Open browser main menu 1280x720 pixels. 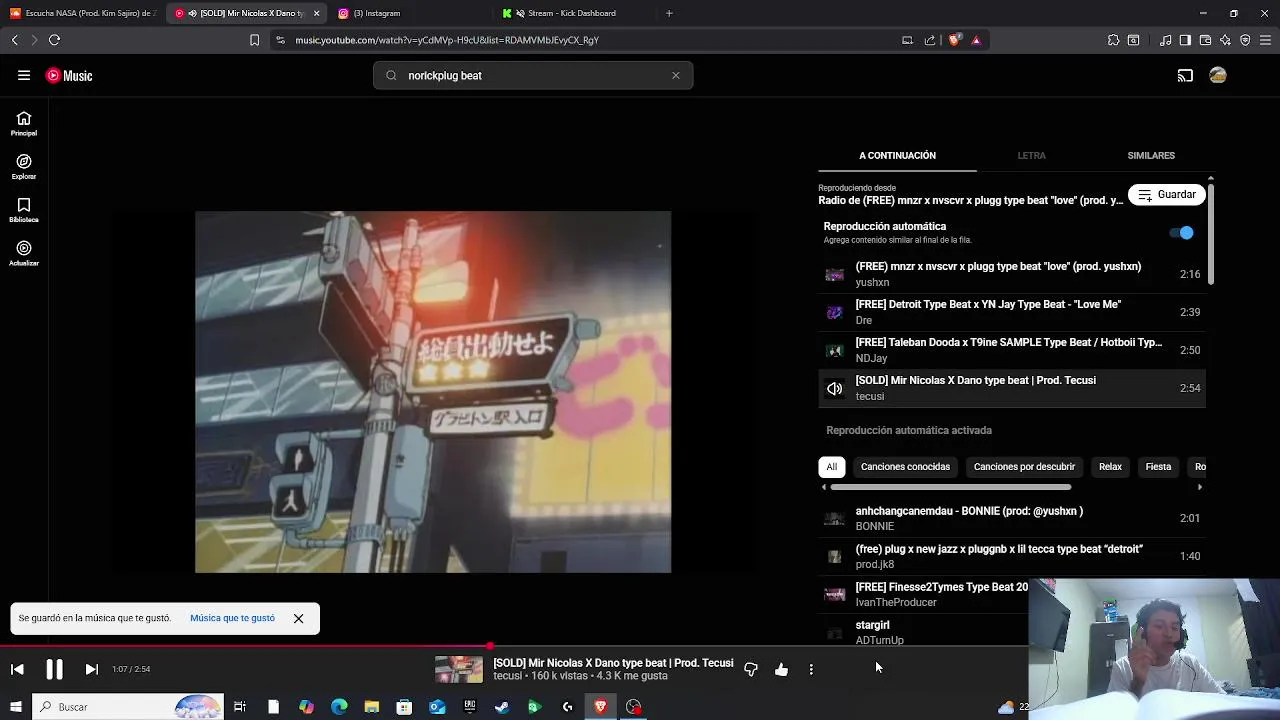(x=1266, y=40)
